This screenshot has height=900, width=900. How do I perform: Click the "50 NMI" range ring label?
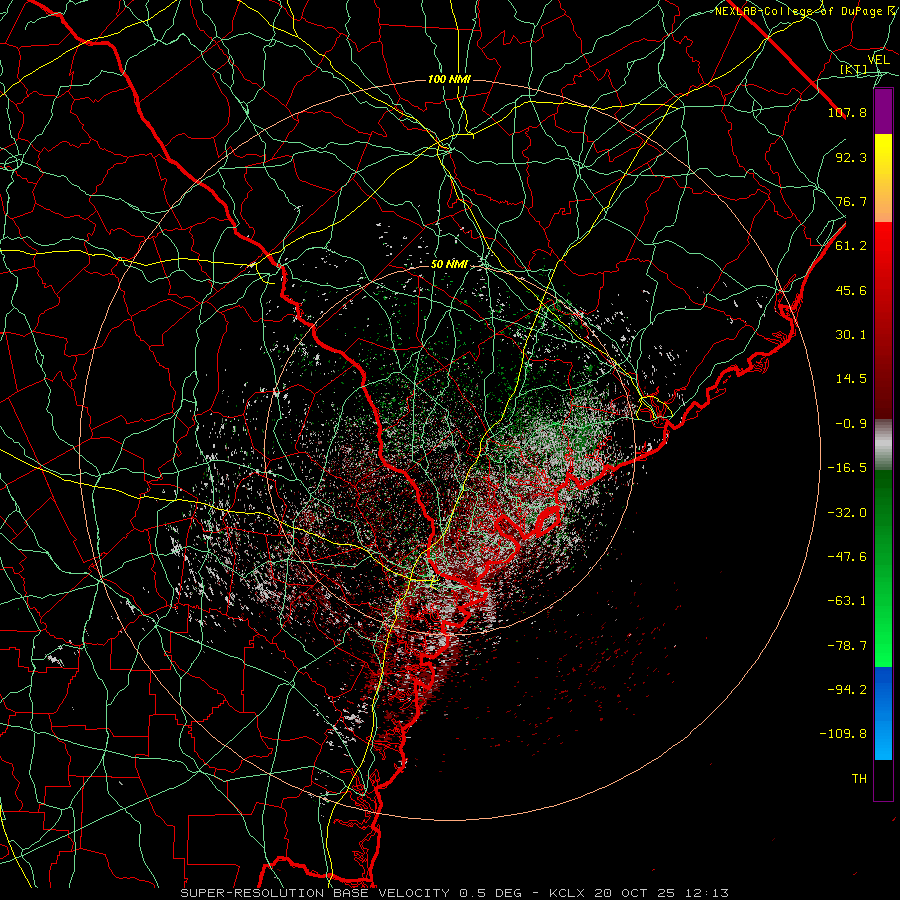tap(449, 265)
